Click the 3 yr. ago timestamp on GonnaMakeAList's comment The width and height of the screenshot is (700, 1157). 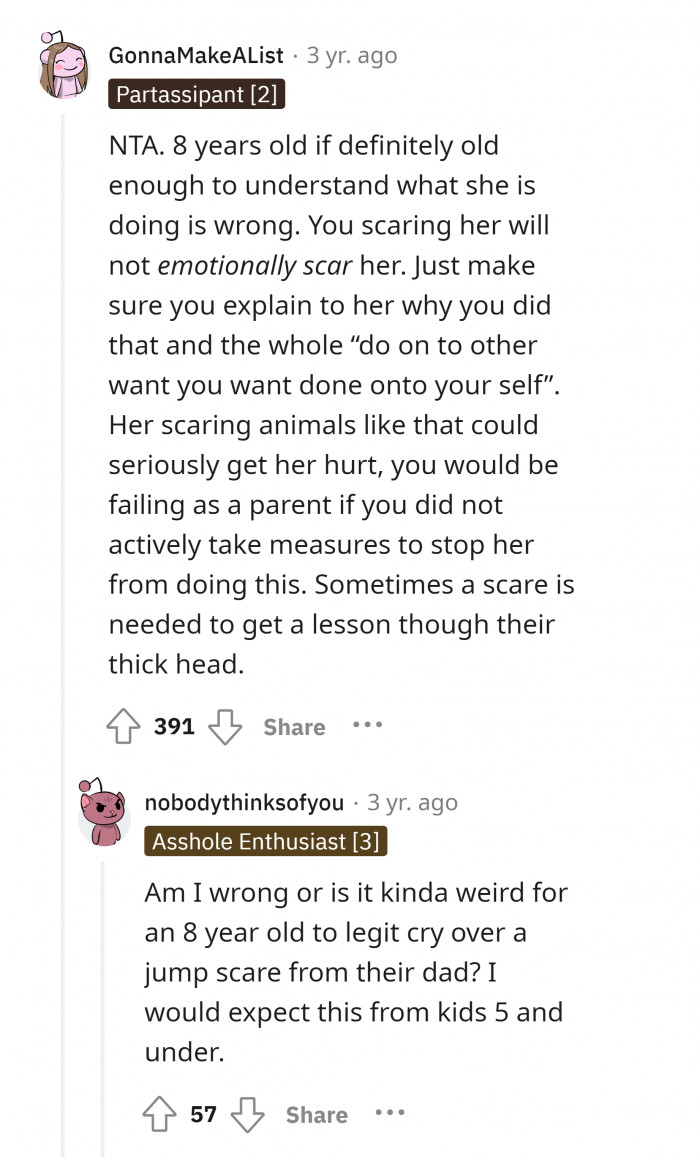(x=351, y=56)
